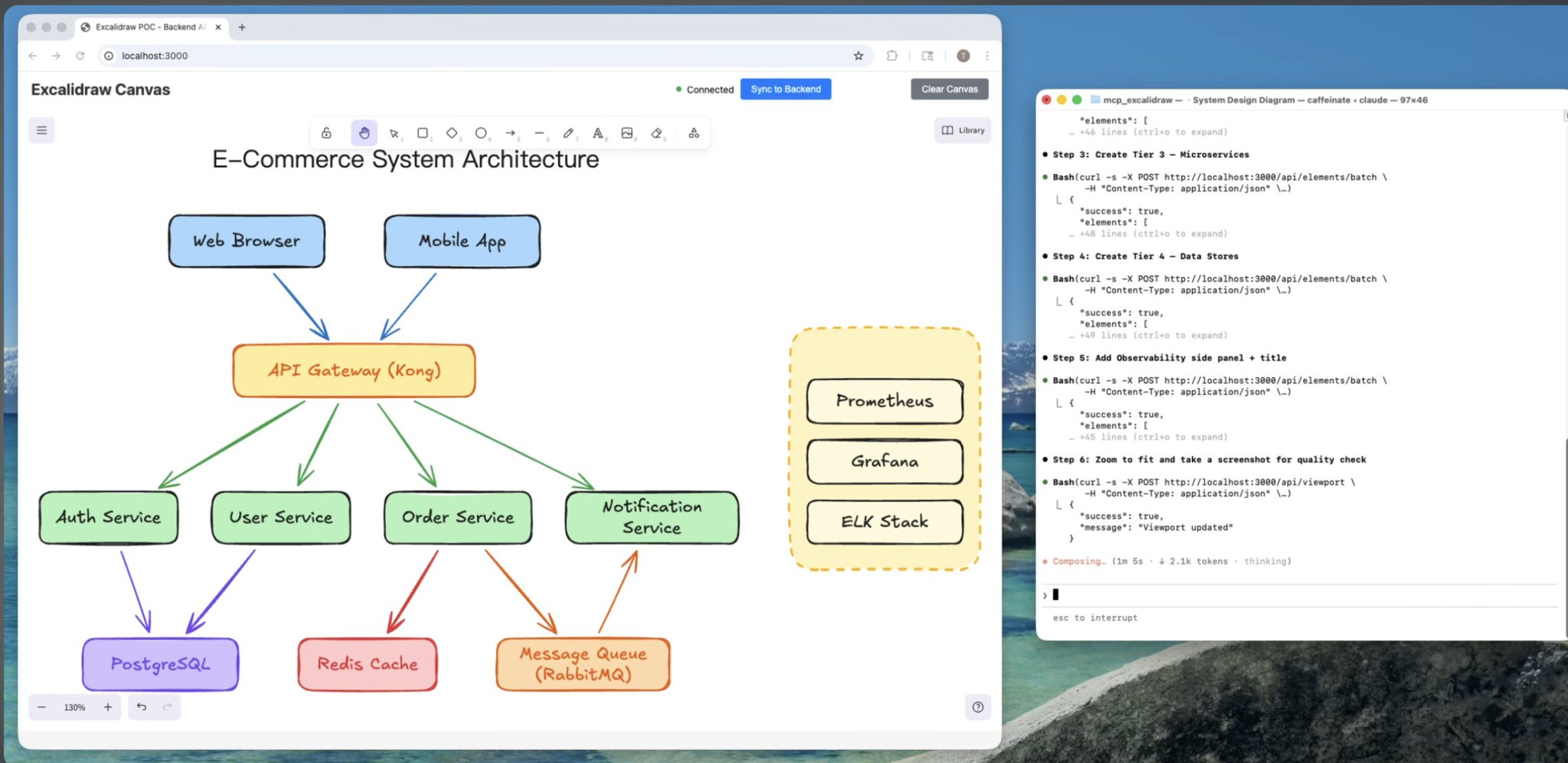This screenshot has height=763, width=1568.
Task: Open the Library sidebar
Action: coord(962,130)
